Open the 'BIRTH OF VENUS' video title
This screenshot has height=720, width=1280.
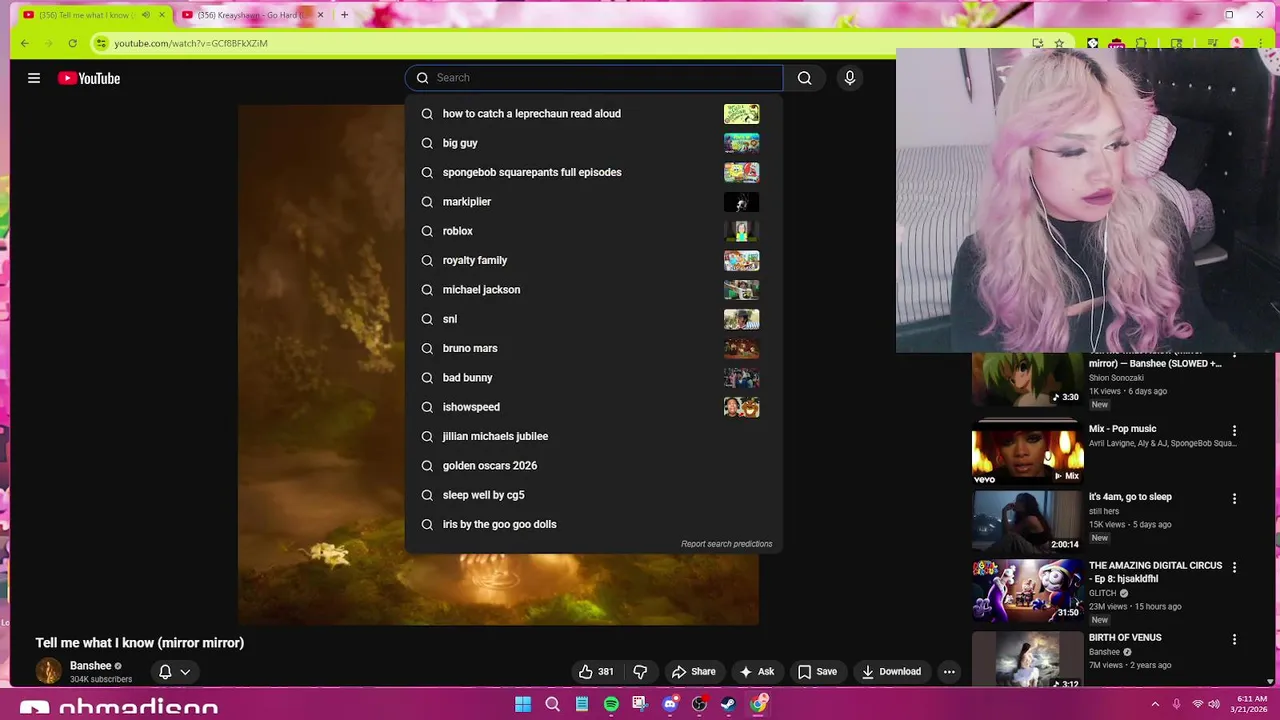[x=1125, y=637]
